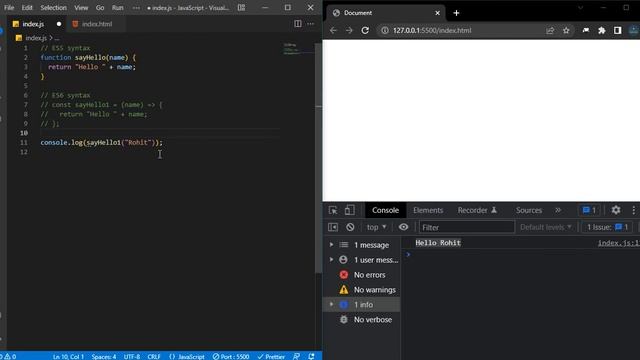
Task: Open a new browser tab
Action: (x=456, y=13)
